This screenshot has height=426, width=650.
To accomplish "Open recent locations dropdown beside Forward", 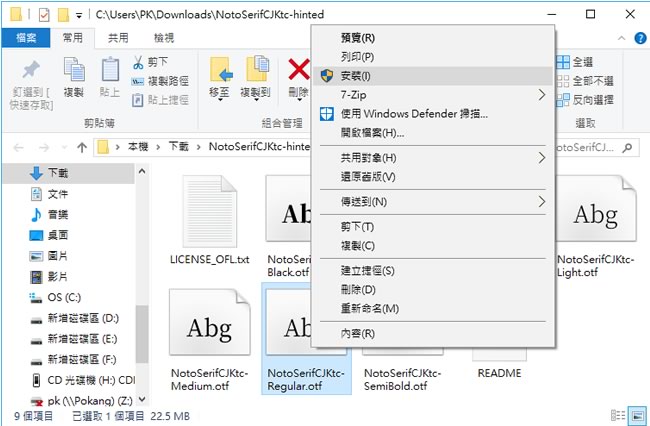I will pyautogui.click(x=64, y=148).
